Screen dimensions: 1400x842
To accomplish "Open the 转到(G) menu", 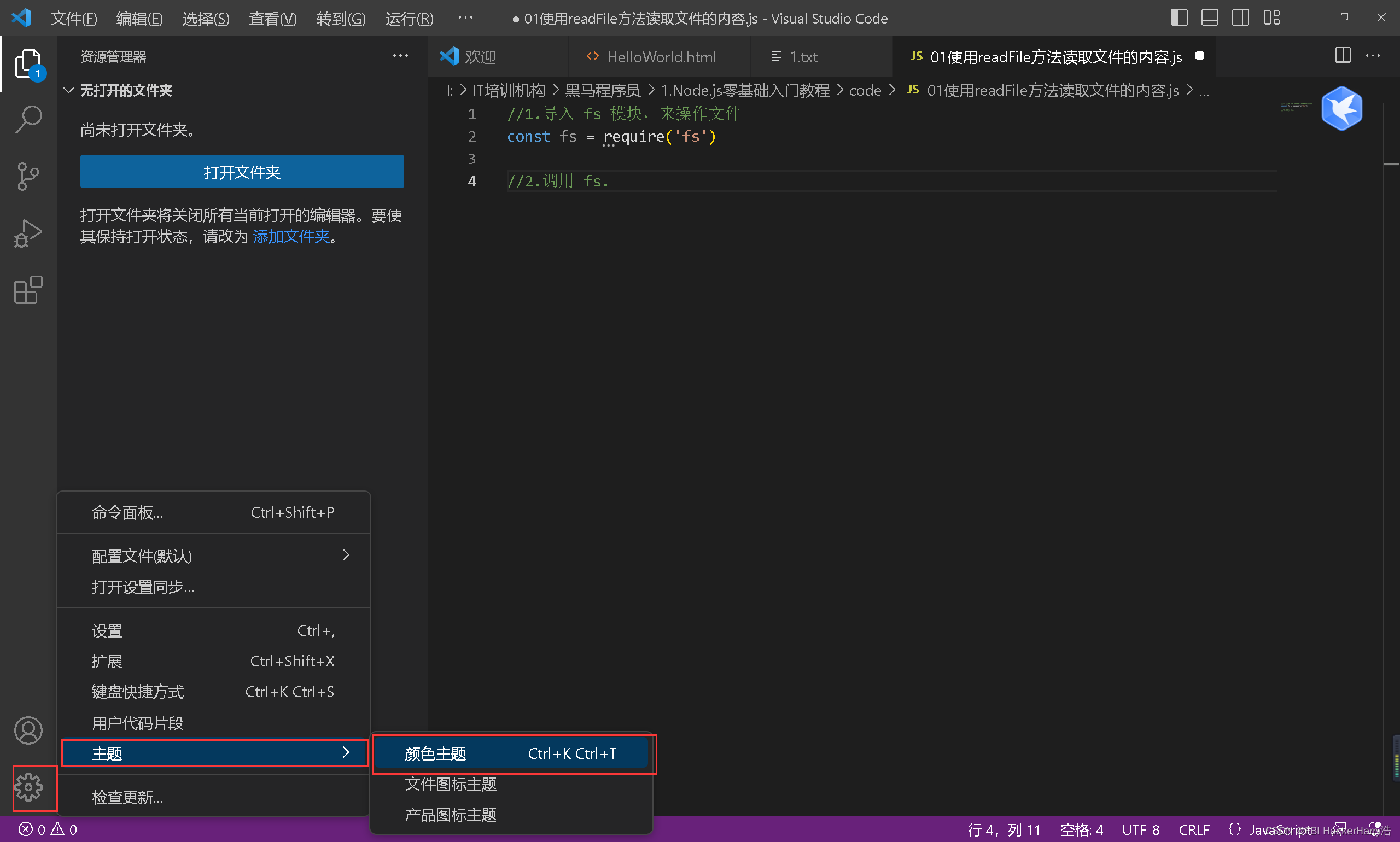I will [341, 19].
